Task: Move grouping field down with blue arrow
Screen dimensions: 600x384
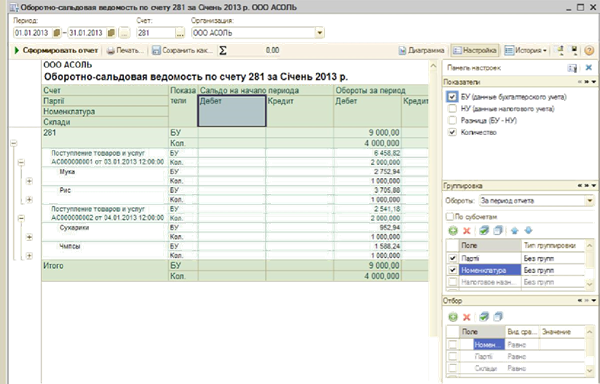Action: pos(528,231)
